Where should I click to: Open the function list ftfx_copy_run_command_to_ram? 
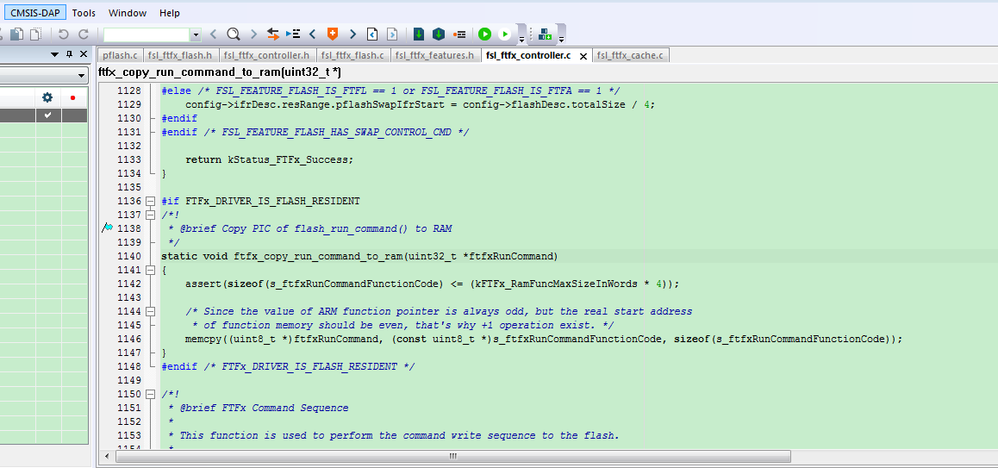pos(220,73)
